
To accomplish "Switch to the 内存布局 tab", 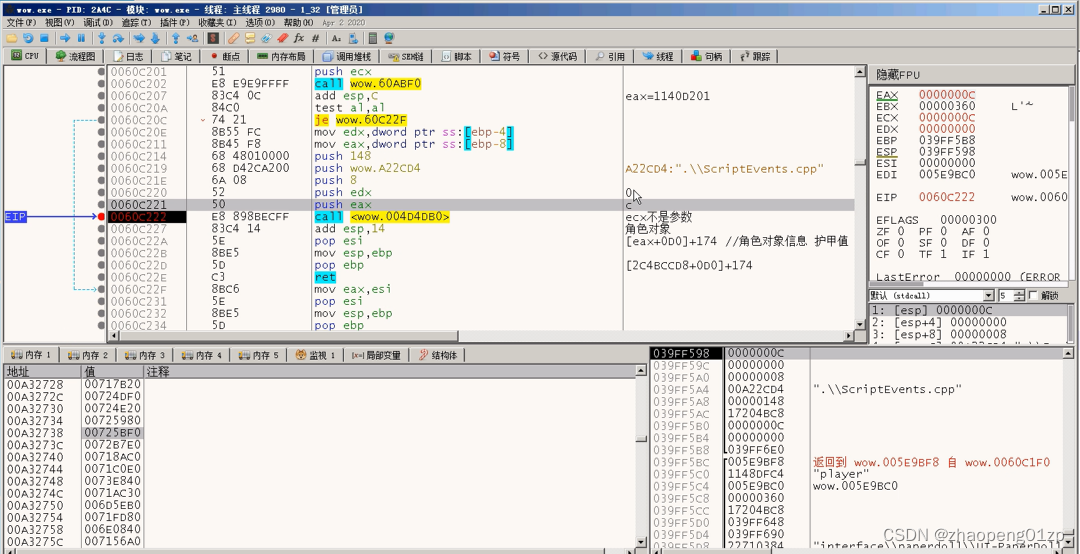I will [x=281, y=57].
